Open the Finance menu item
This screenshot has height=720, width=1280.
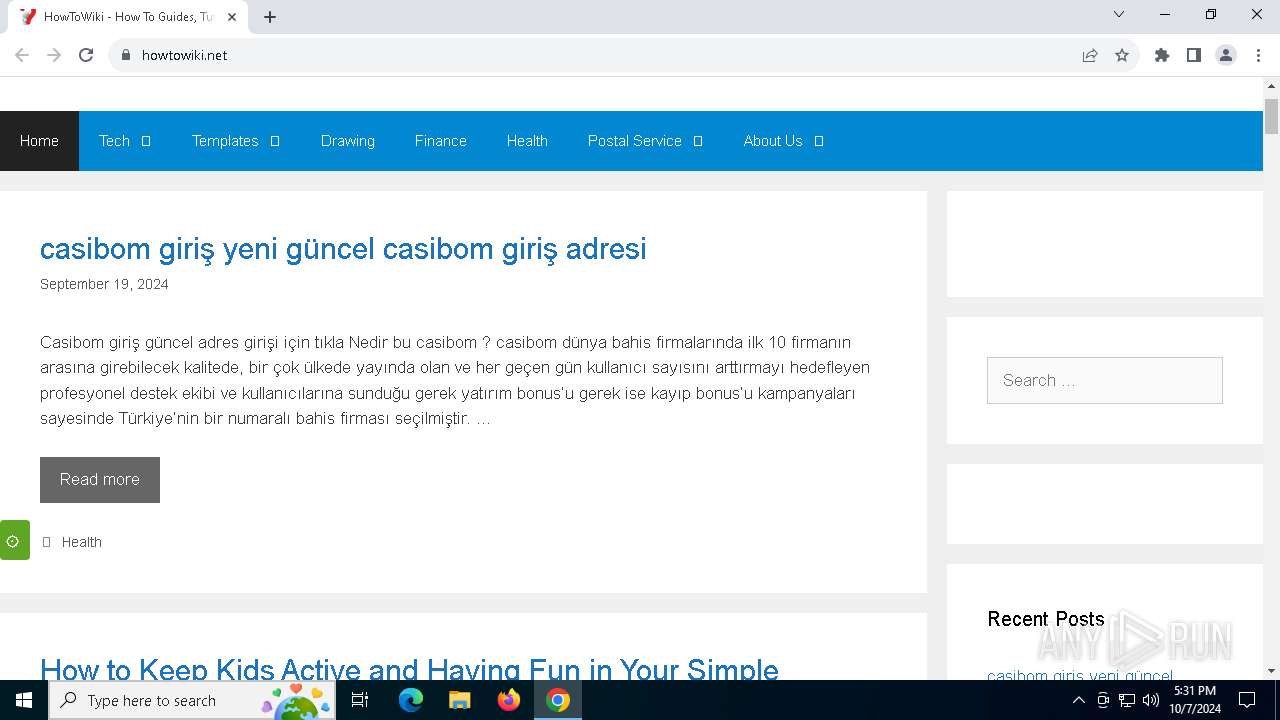(441, 141)
